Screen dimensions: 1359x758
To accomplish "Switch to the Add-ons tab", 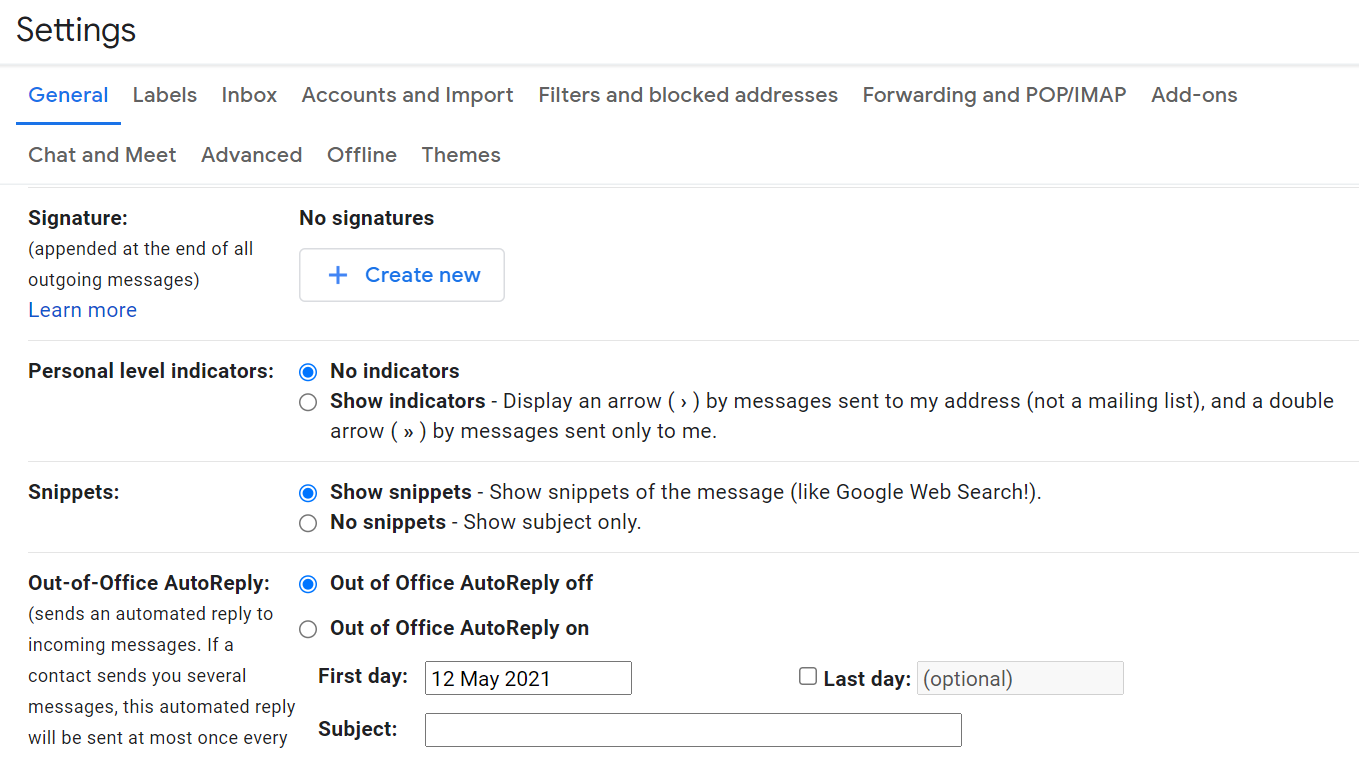I will click(1194, 95).
